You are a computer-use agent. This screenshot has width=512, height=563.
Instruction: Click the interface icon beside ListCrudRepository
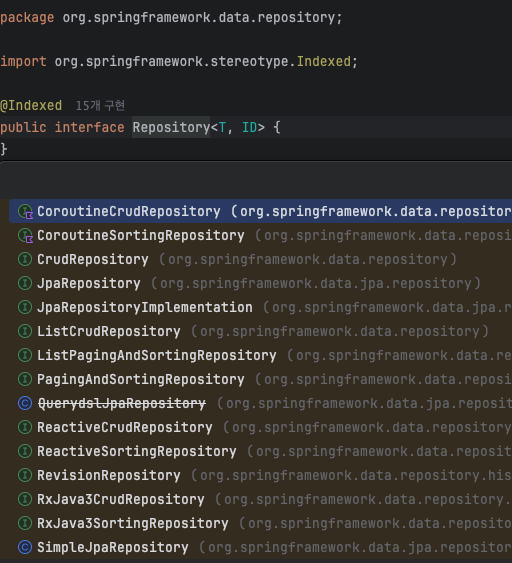coord(25,331)
